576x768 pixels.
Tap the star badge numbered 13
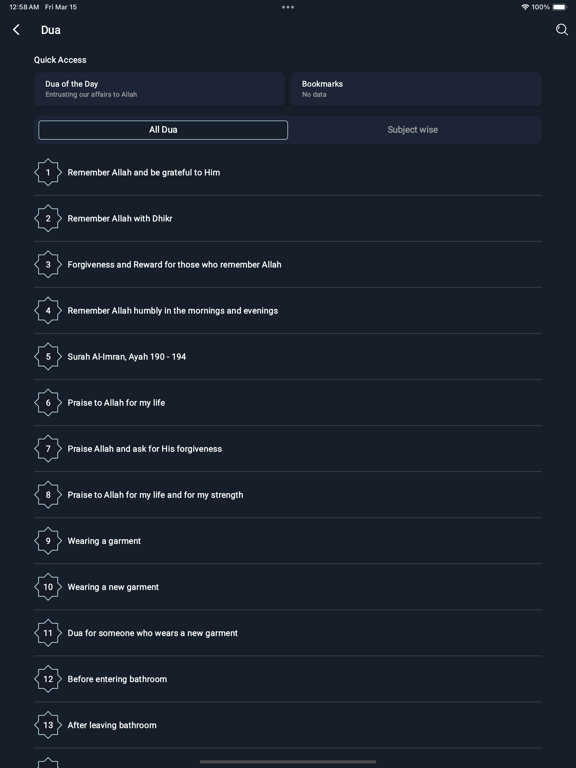click(x=48, y=725)
